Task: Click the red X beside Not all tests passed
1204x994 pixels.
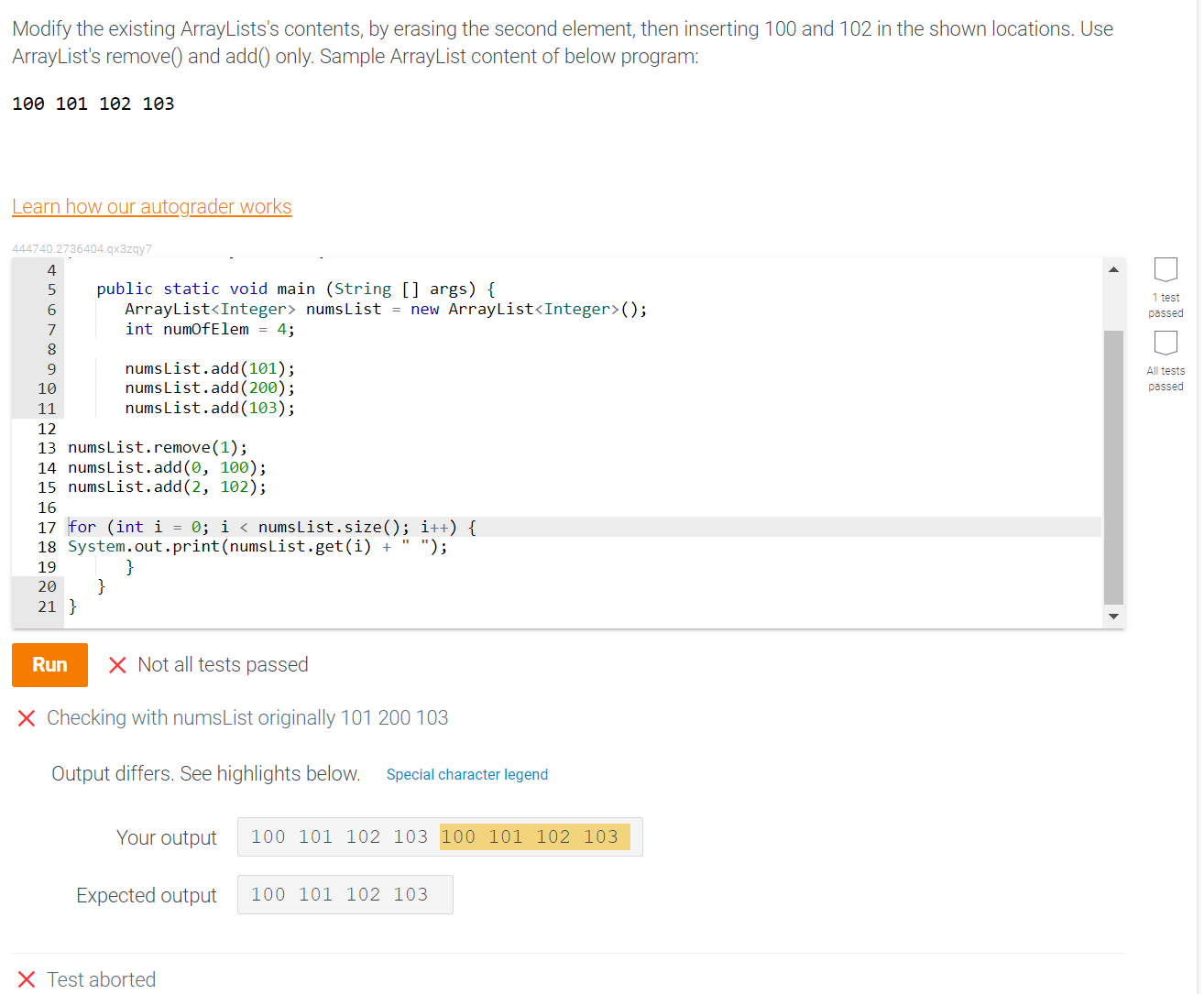Action: pos(117,664)
